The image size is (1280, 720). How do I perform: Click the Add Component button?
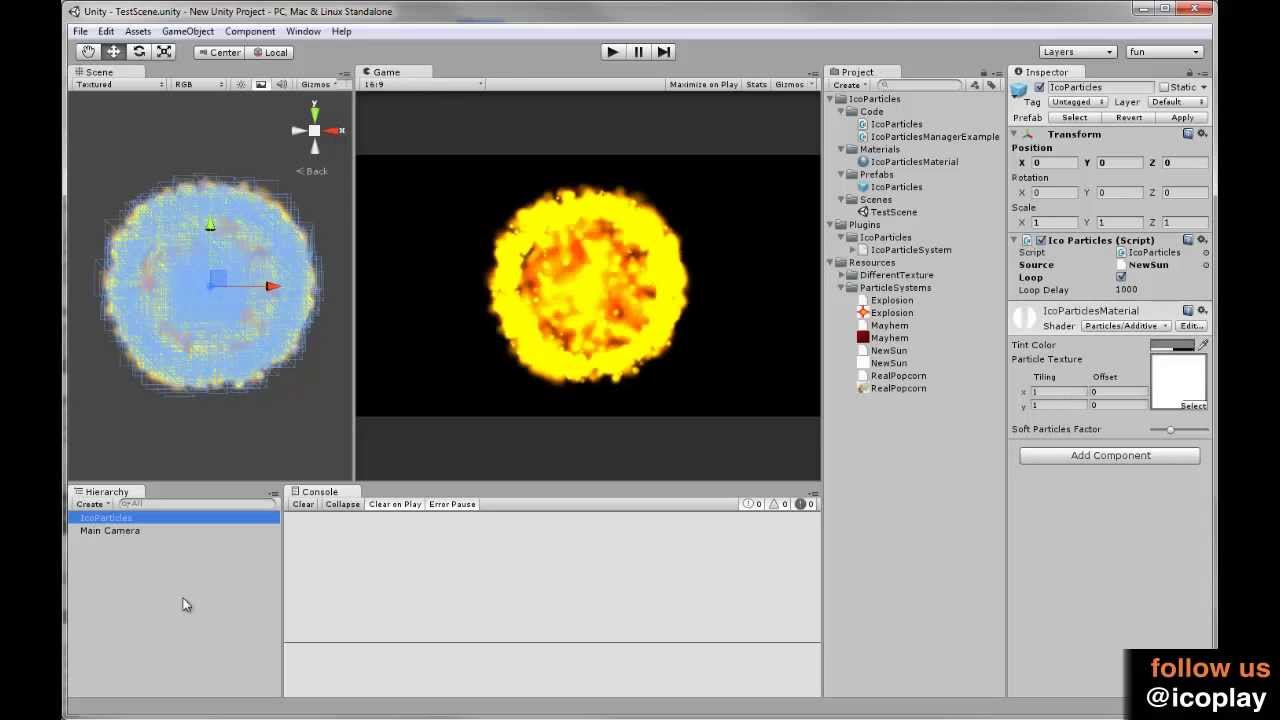pyautogui.click(x=1110, y=456)
